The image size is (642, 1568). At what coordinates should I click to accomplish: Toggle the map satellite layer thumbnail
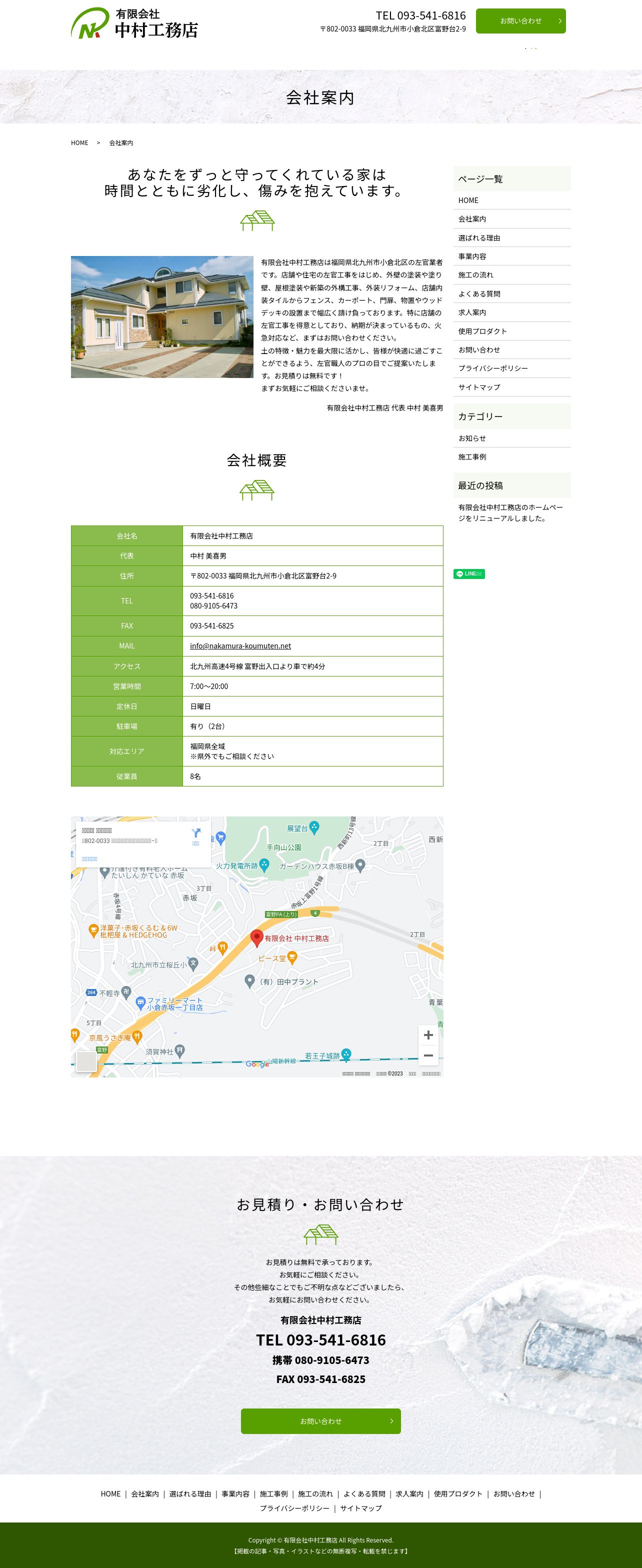(86, 1061)
